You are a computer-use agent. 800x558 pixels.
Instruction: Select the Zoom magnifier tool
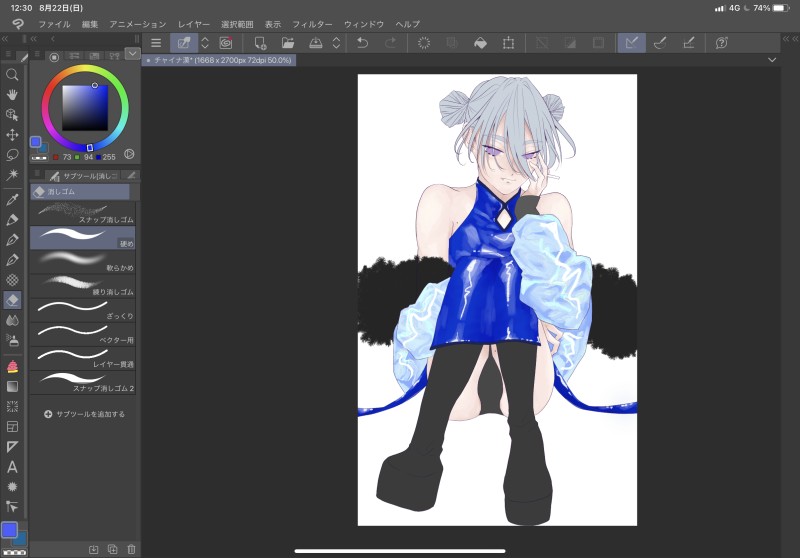click(x=12, y=74)
